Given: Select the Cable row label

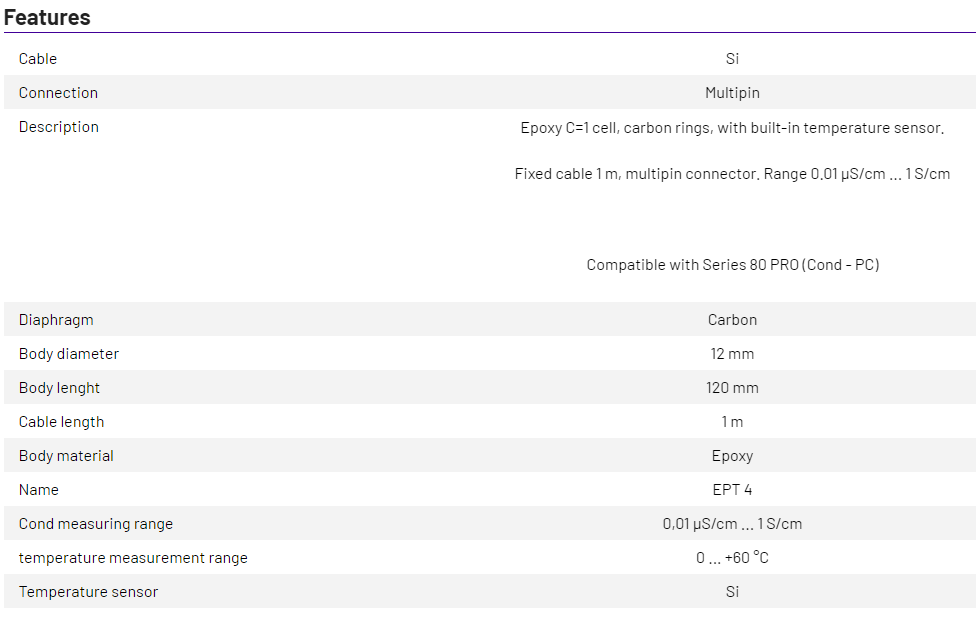Looking at the screenshot, I should click(38, 59).
